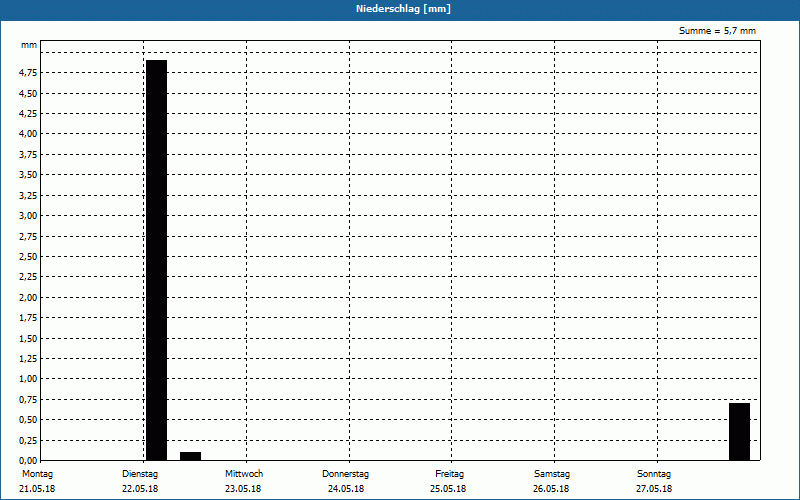Click the 0,75 y-axis value

pyautogui.click(x=28, y=399)
